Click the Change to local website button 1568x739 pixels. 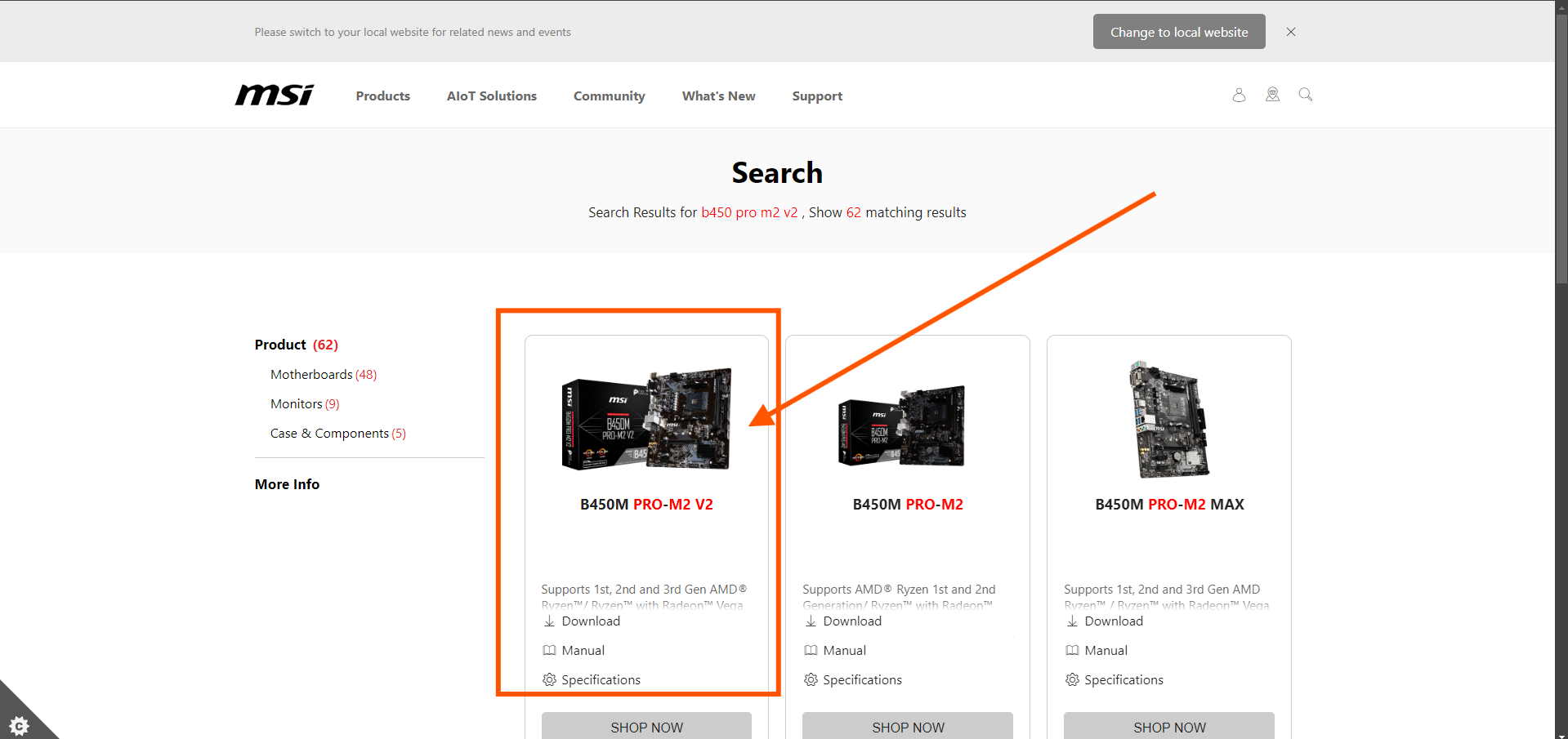(x=1179, y=32)
